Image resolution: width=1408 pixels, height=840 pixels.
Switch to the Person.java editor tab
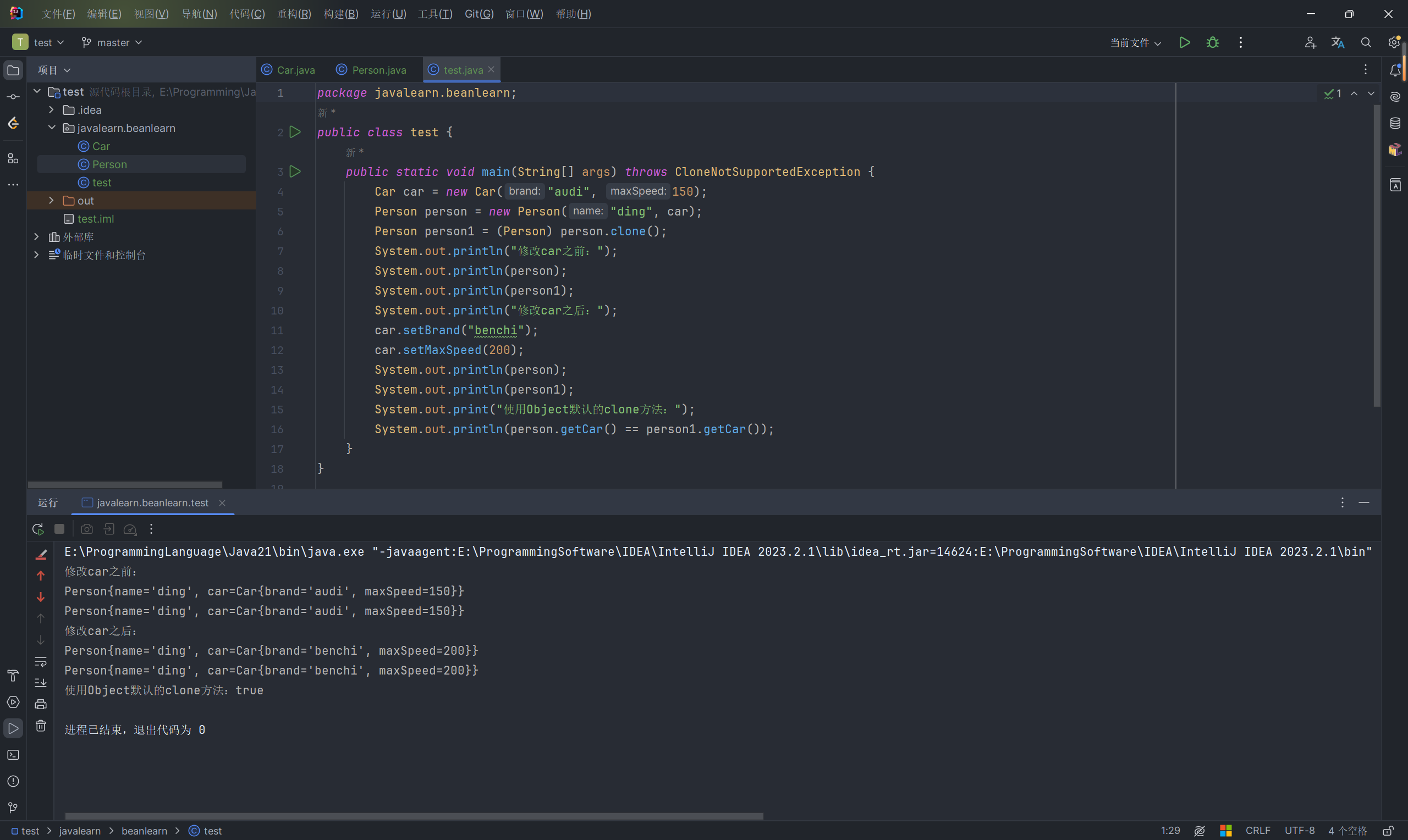(x=379, y=70)
